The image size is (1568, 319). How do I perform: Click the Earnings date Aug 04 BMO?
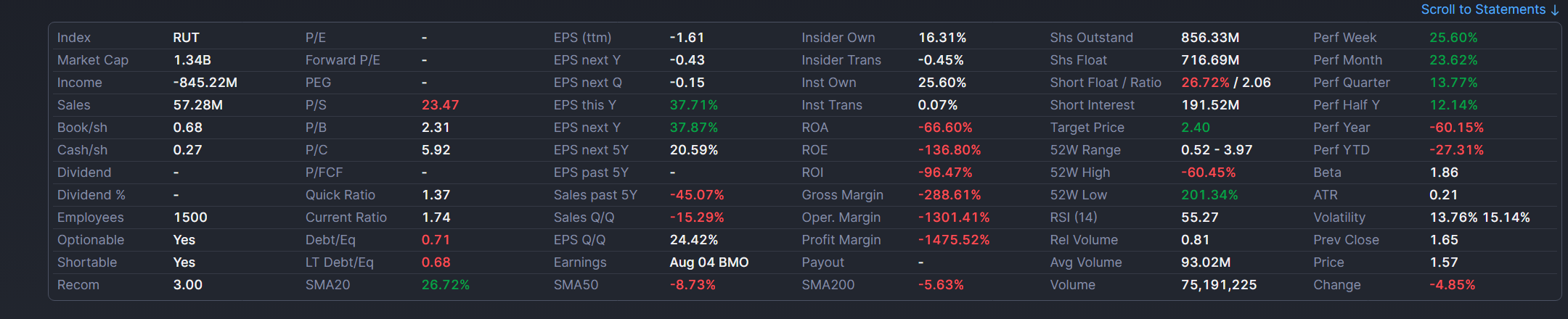[x=709, y=262]
